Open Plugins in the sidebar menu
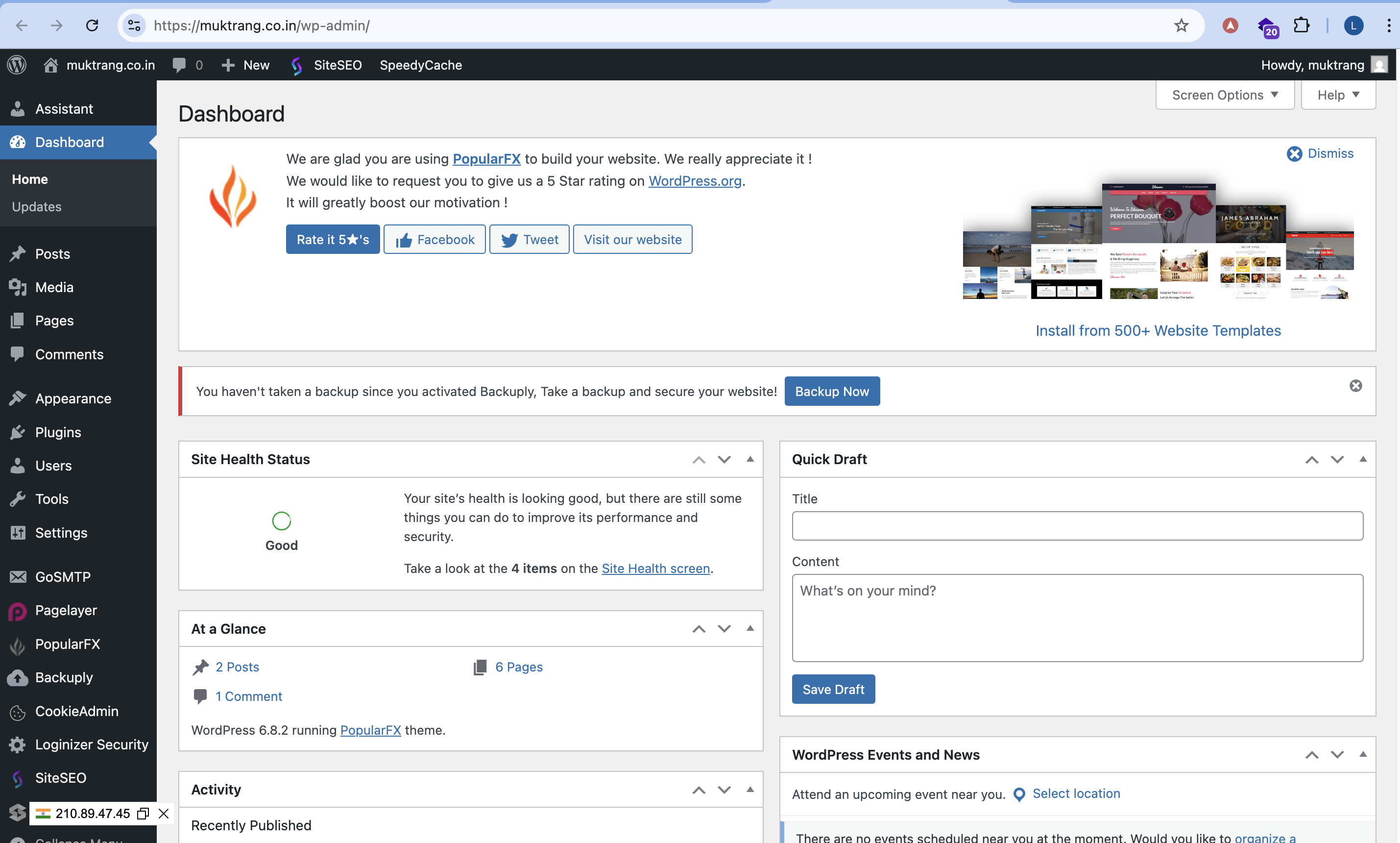Viewport: 1400px width, 843px height. pos(58,432)
